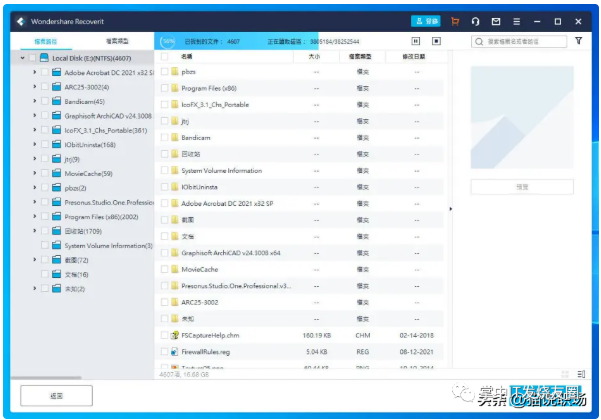Toggle the select-all checkbox in list header

pos(164,57)
